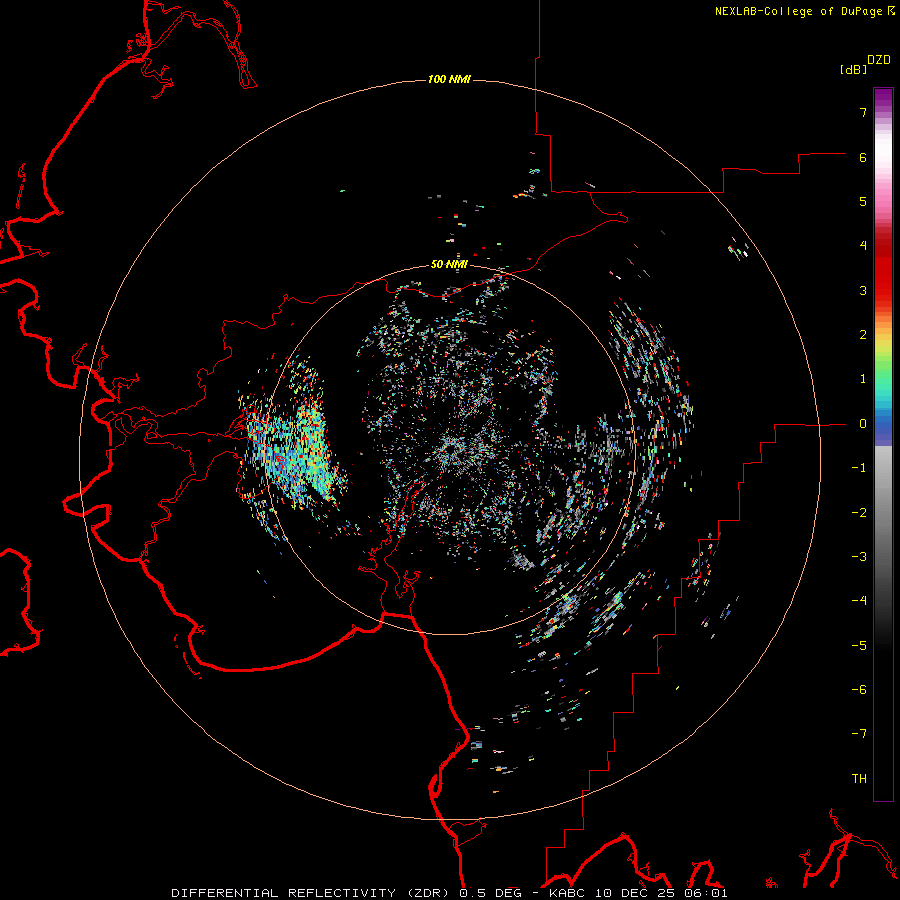Image resolution: width=900 pixels, height=900 pixels.
Task: Select the 5 dB tick label on the scale
Action: (x=863, y=201)
